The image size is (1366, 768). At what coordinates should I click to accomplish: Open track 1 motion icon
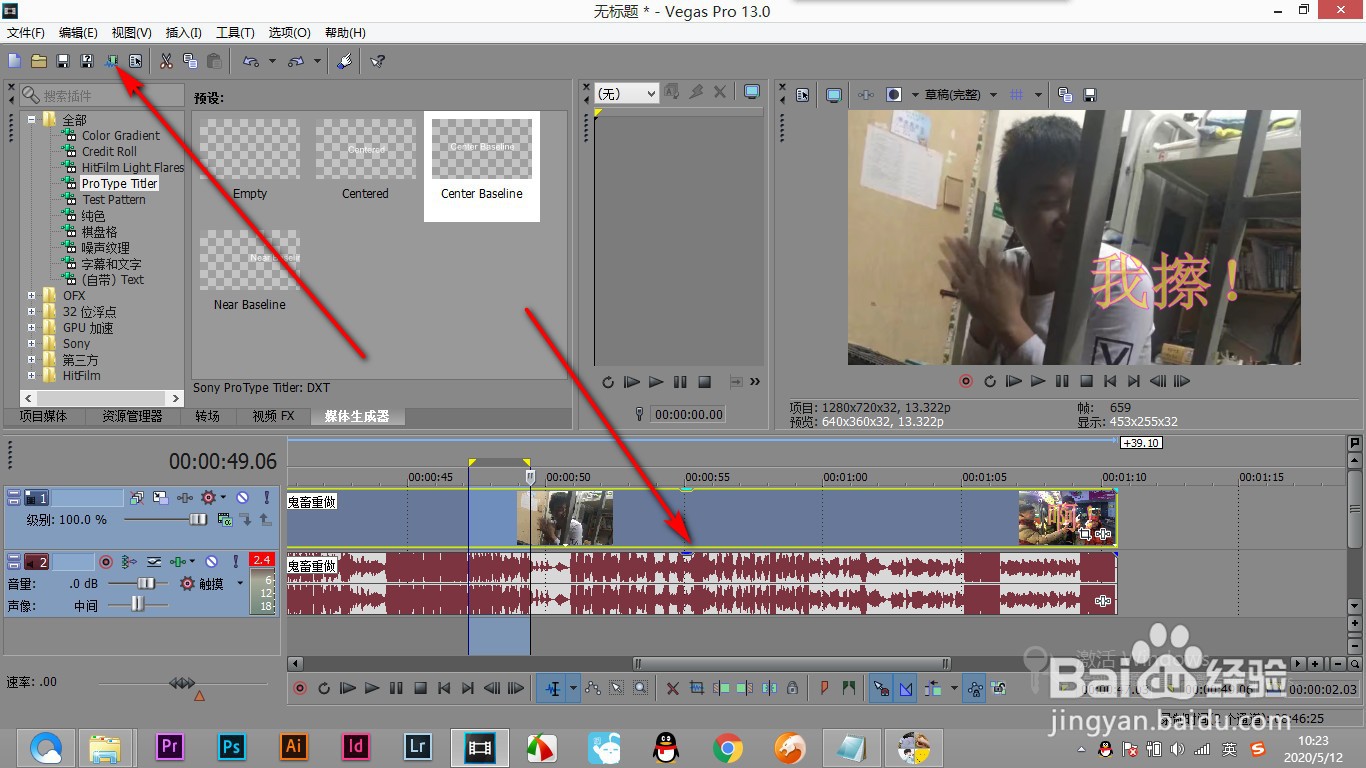(160, 497)
